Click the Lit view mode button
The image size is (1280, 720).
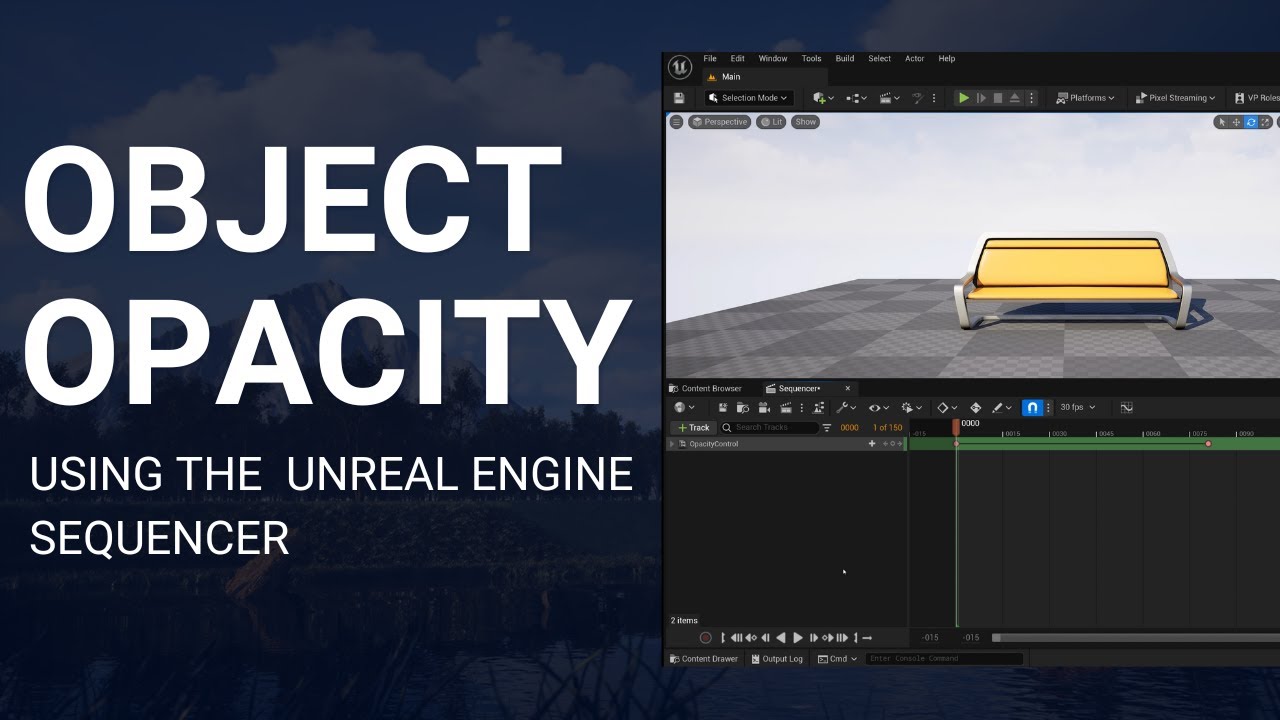pyautogui.click(x=771, y=122)
